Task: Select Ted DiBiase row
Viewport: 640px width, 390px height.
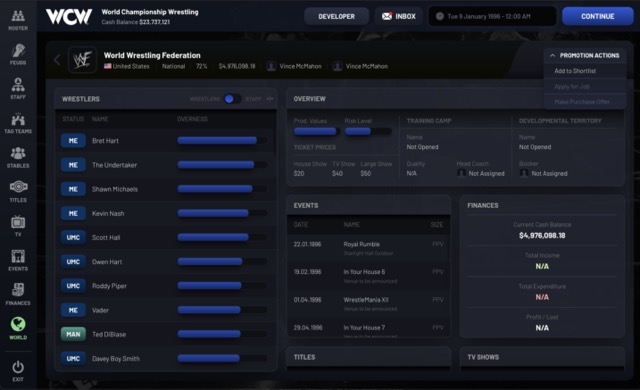Action: [166, 334]
